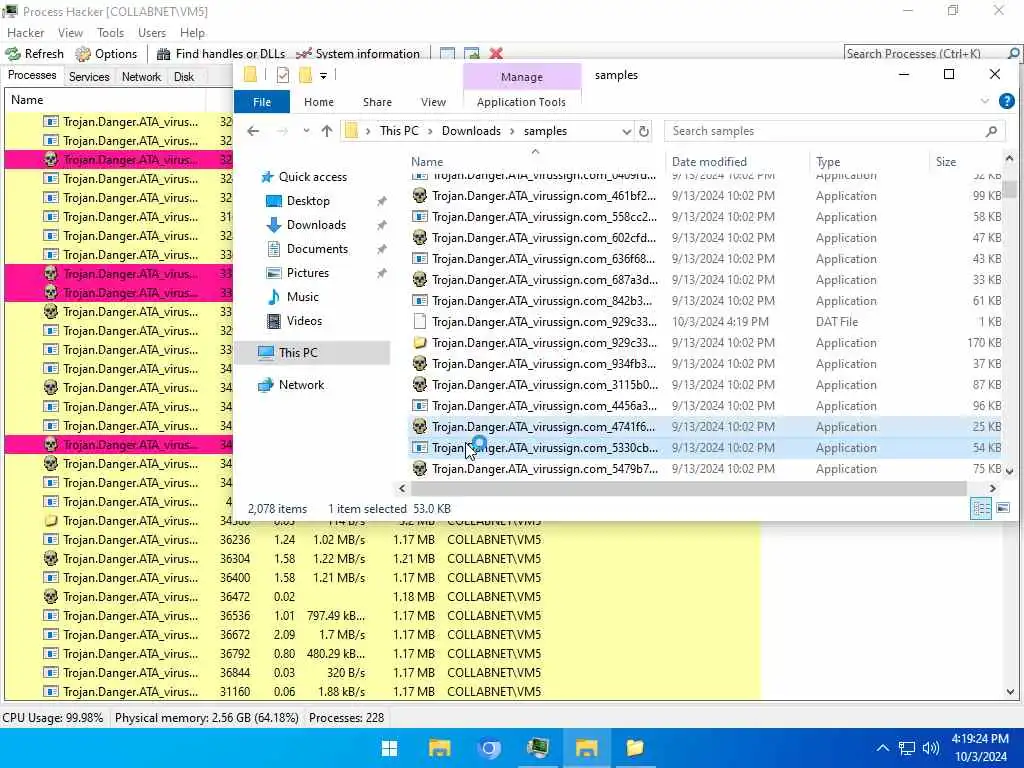Viewport: 1024px width, 768px height.
Task: Open Process Hacker taskbar icon
Action: pos(537,748)
